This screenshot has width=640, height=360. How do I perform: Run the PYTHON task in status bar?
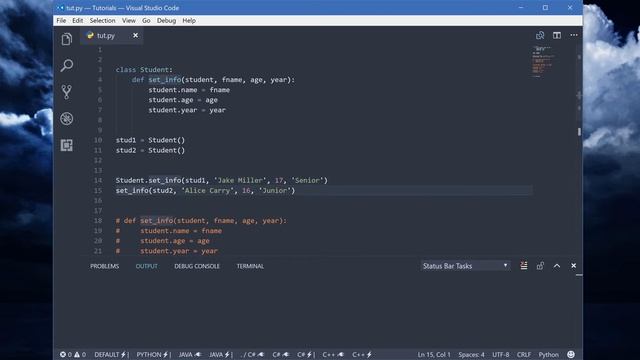tap(153, 355)
